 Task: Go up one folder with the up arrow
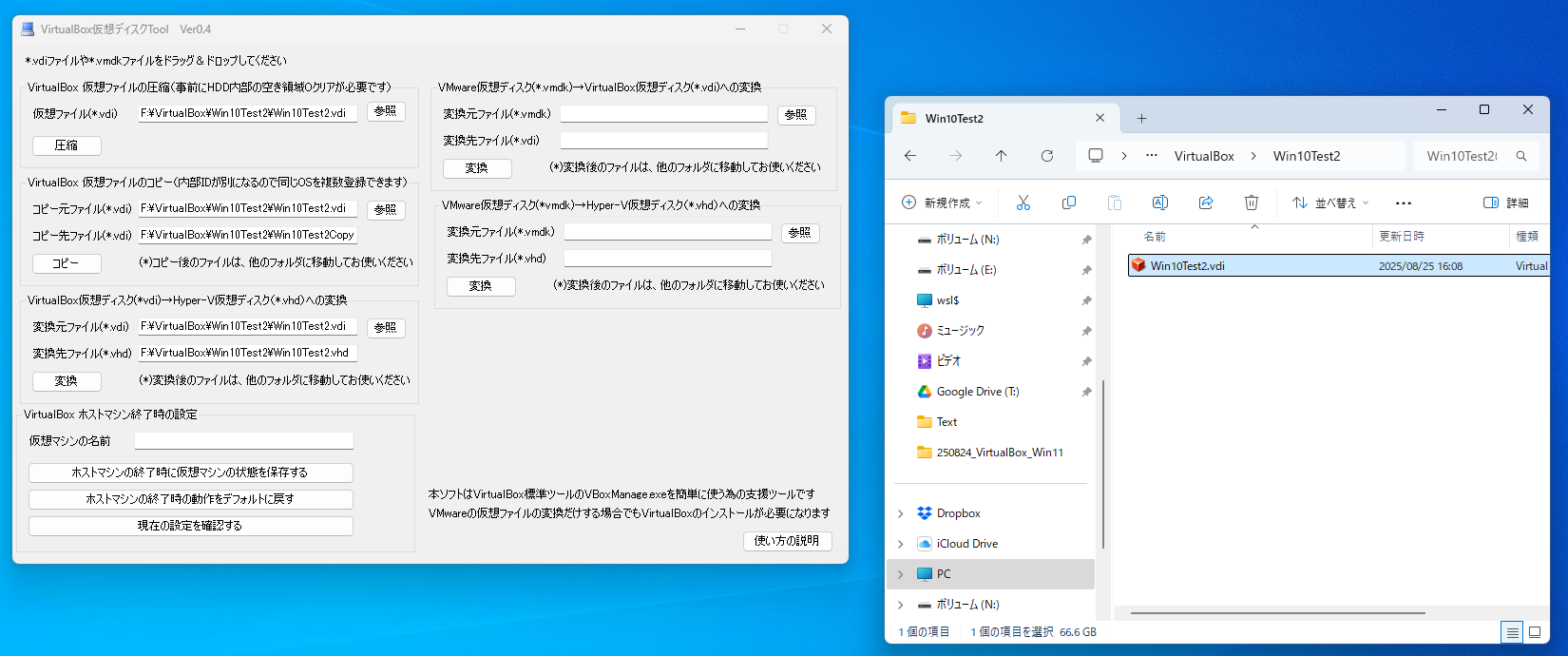[x=1001, y=156]
